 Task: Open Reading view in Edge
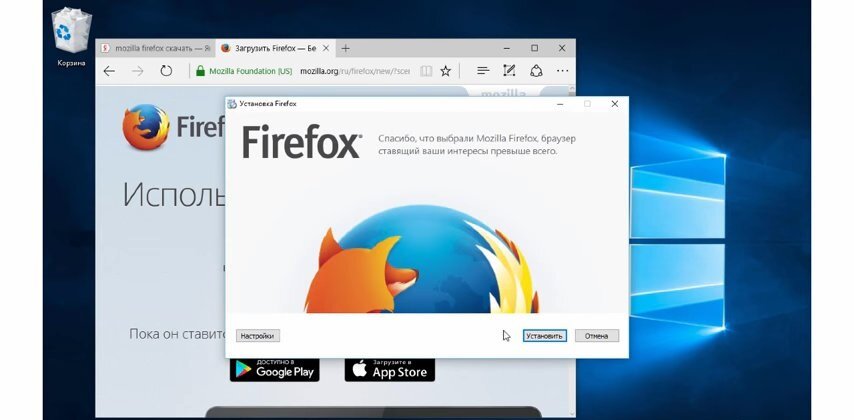(x=426, y=71)
